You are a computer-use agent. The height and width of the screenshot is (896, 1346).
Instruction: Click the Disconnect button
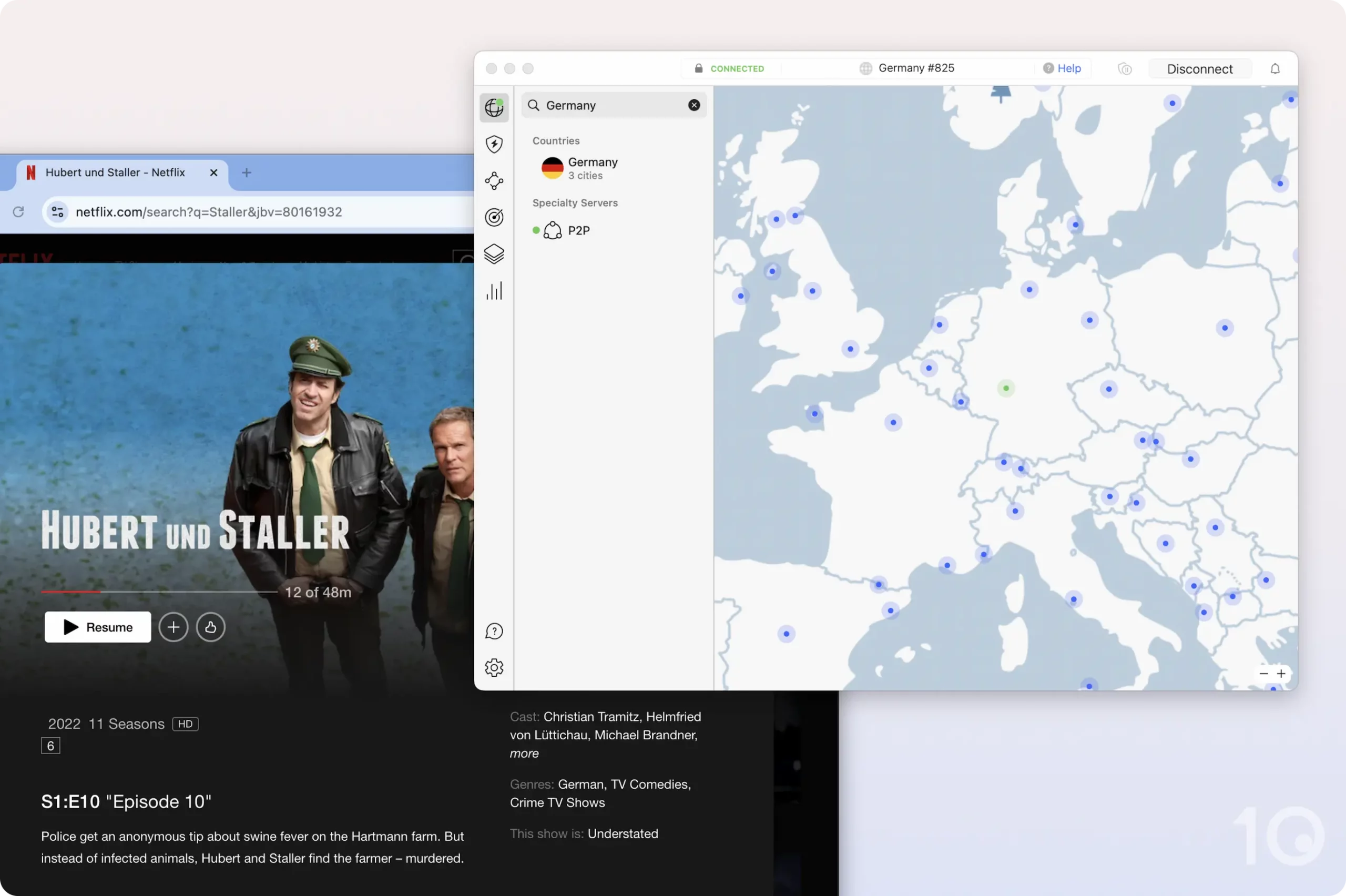click(x=1200, y=68)
